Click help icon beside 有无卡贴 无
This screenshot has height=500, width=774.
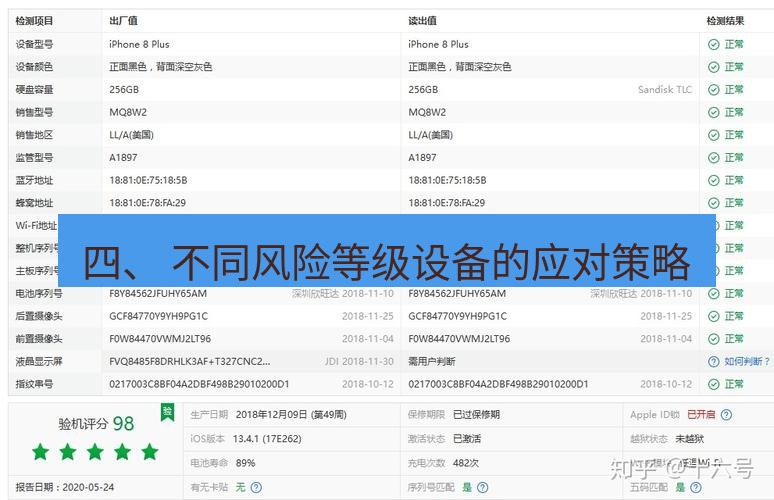256,488
